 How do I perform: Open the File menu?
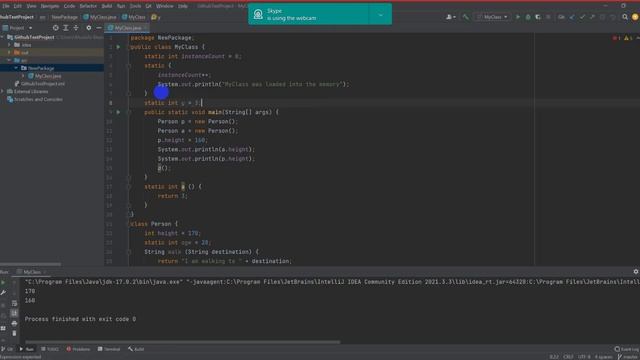coord(6,6)
